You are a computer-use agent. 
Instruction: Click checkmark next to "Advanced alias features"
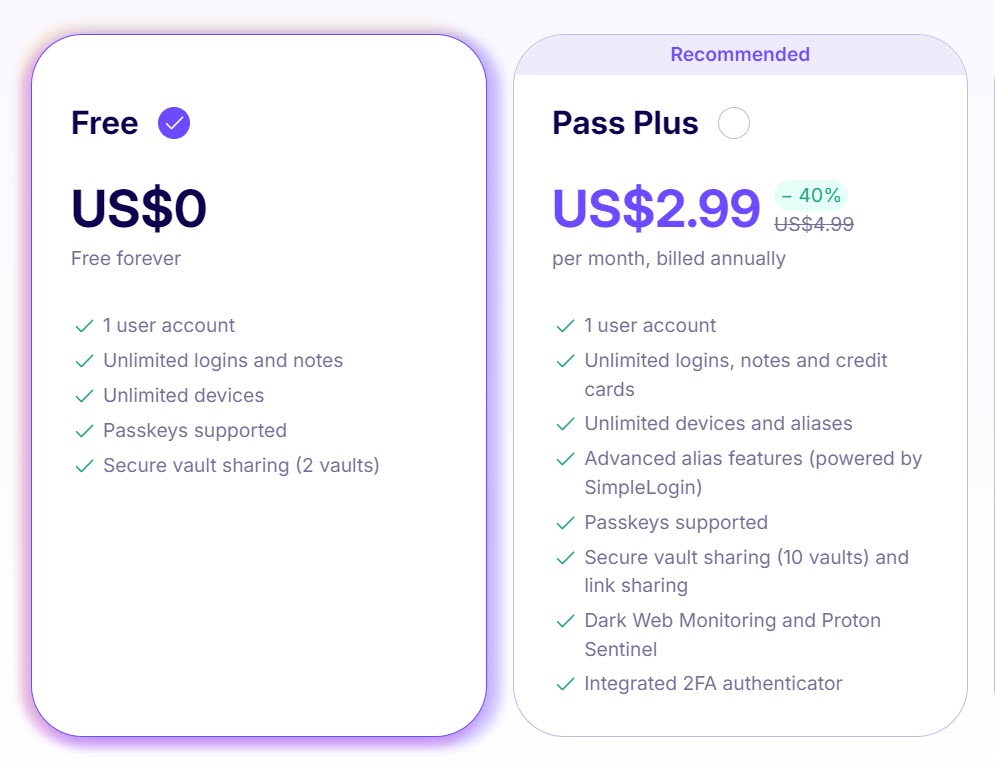point(566,459)
